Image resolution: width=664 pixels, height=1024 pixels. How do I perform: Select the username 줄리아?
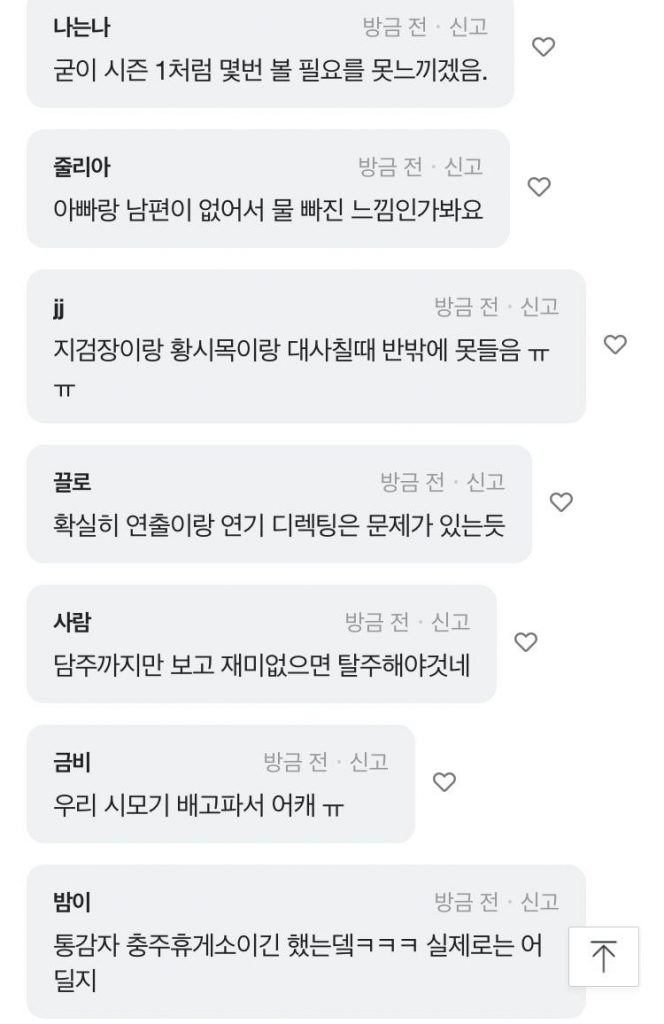coord(81,167)
